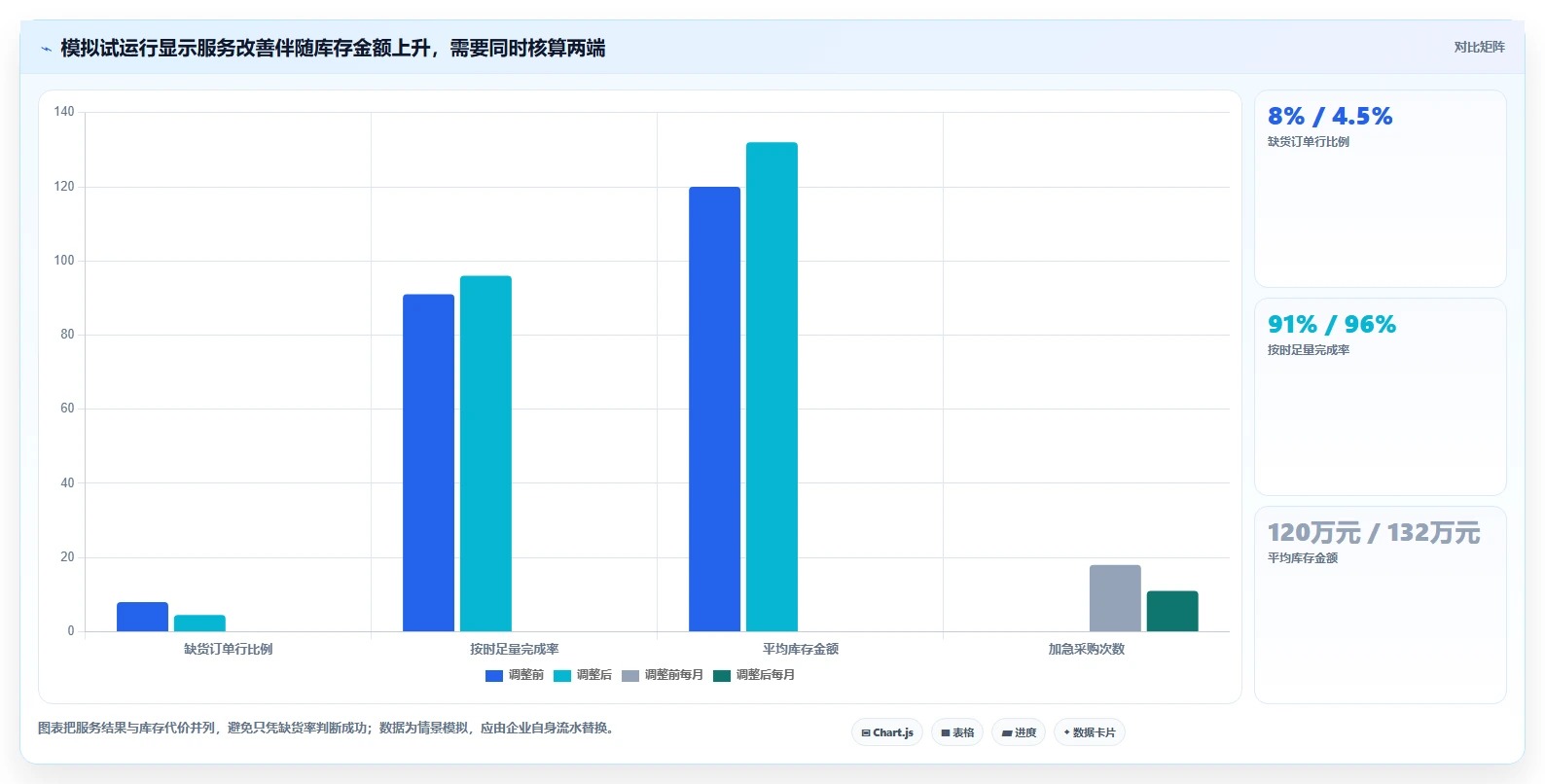The width and height of the screenshot is (1545, 784).
Task: Click the 表格 chip in the footer
Action: (957, 732)
